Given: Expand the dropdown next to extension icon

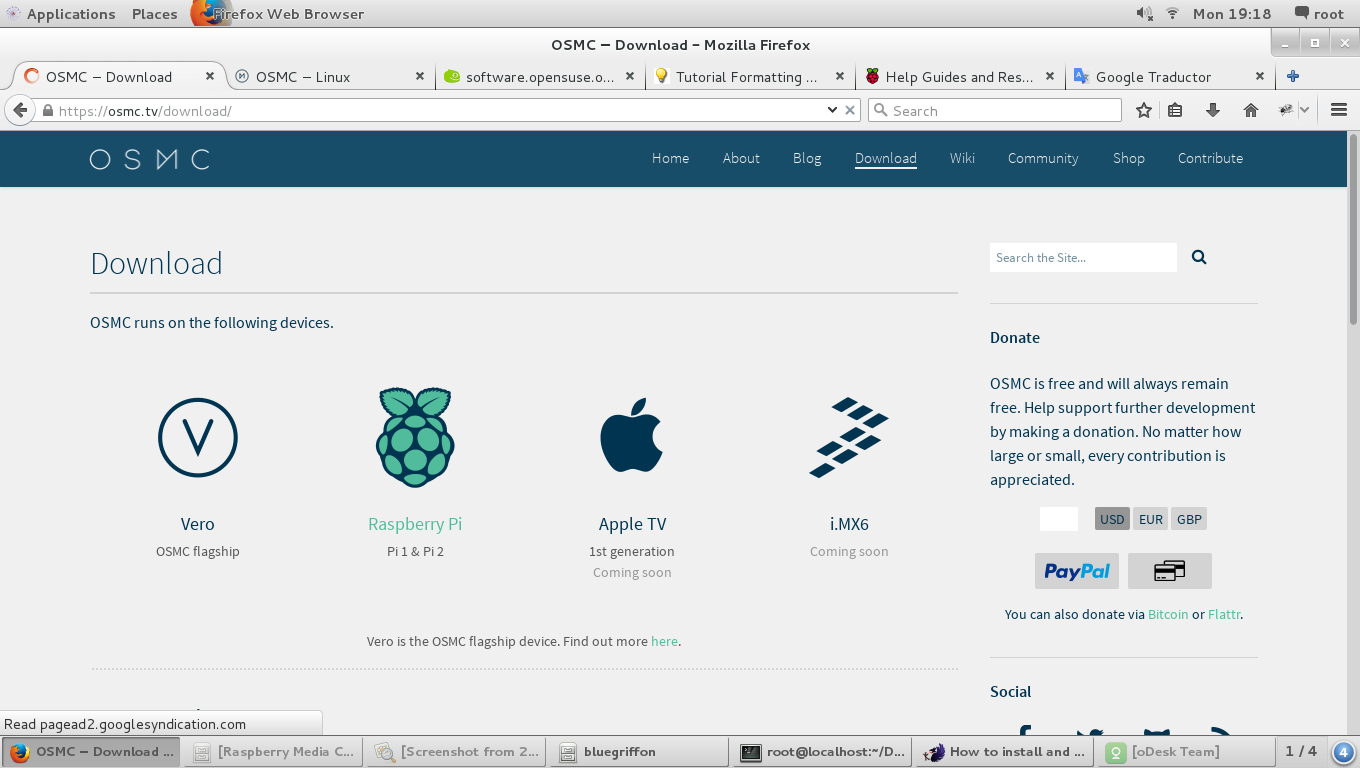Looking at the screenshot, I should [x=1305, y=111].
